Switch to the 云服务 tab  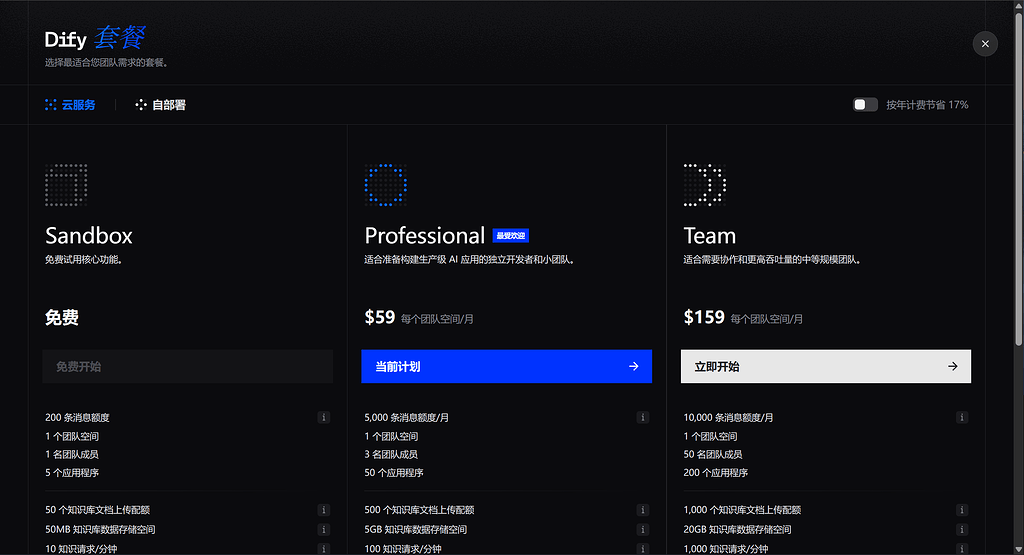click(70, 105)
